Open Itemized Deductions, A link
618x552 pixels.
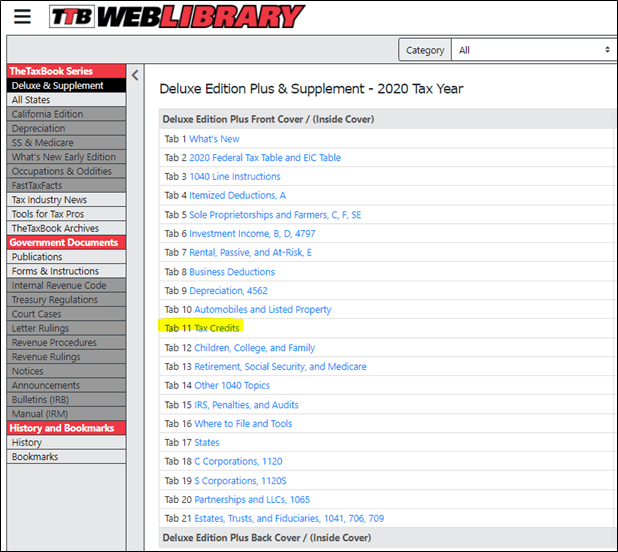click(238, 195)
